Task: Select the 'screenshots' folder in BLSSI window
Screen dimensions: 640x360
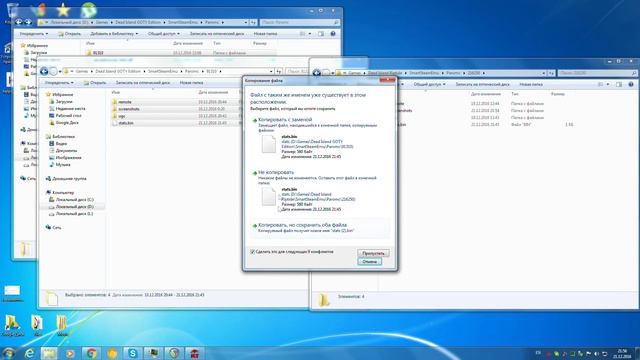Action: [129, 109]
